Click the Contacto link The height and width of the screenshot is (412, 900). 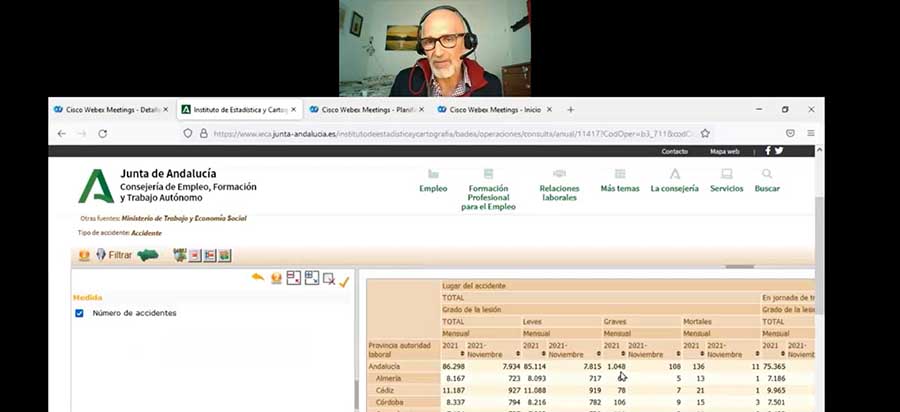674,151
